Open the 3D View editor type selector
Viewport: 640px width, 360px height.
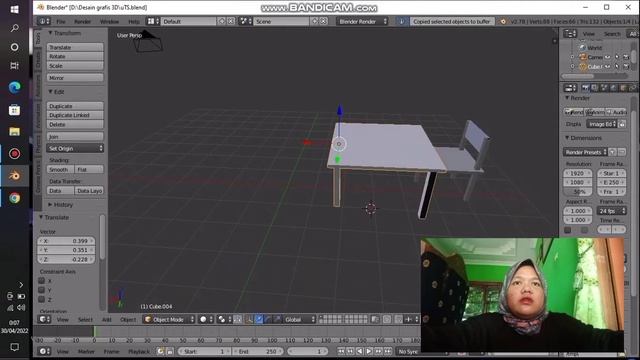click(x=44, y=319)
